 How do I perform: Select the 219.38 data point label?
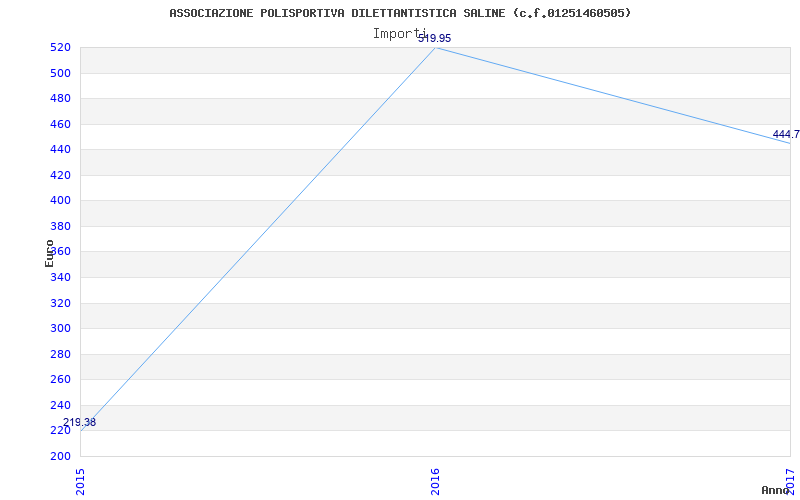[x=80, y=422]
